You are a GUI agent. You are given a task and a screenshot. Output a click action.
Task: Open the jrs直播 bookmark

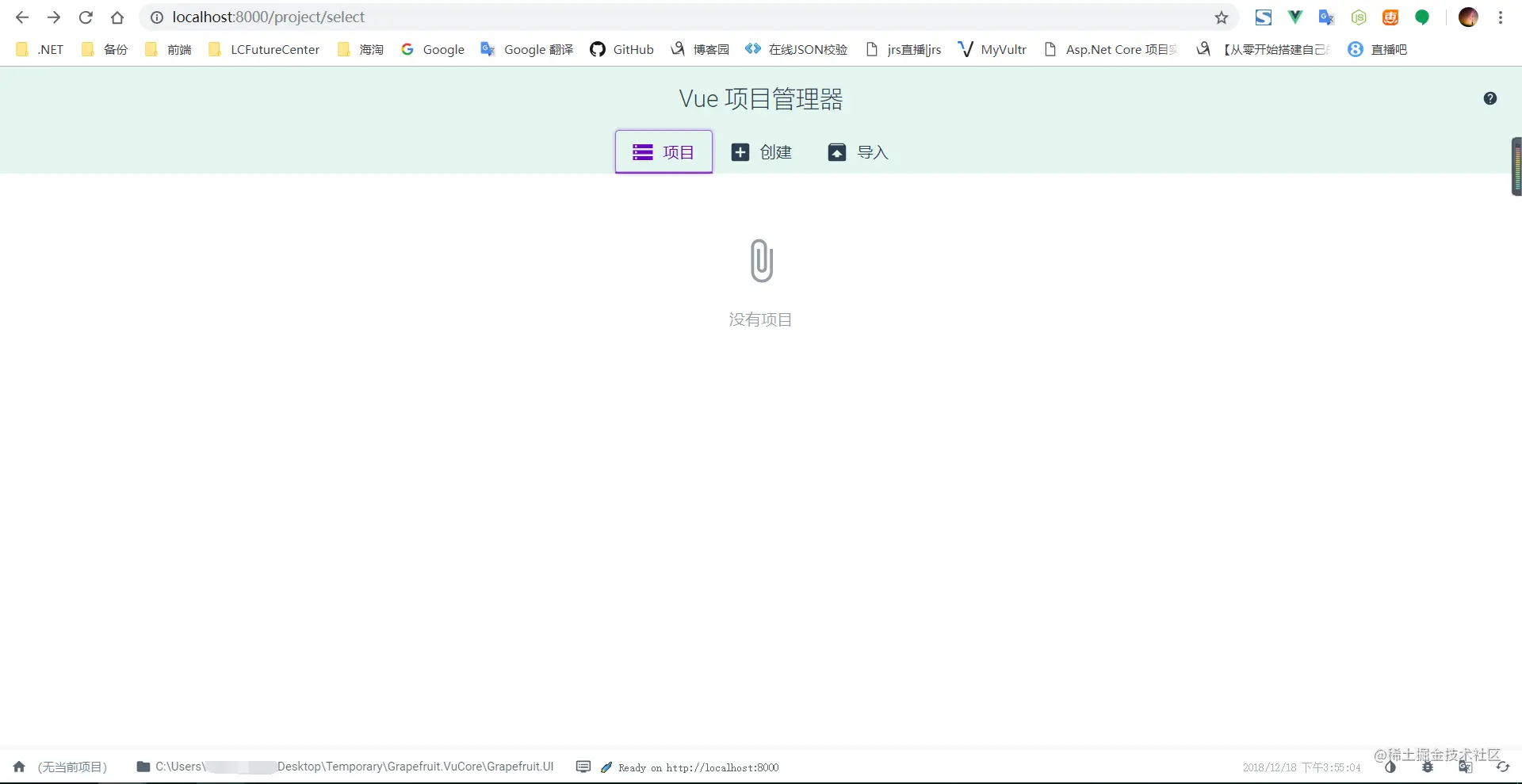pyautogui.click(x=903, y=49)
